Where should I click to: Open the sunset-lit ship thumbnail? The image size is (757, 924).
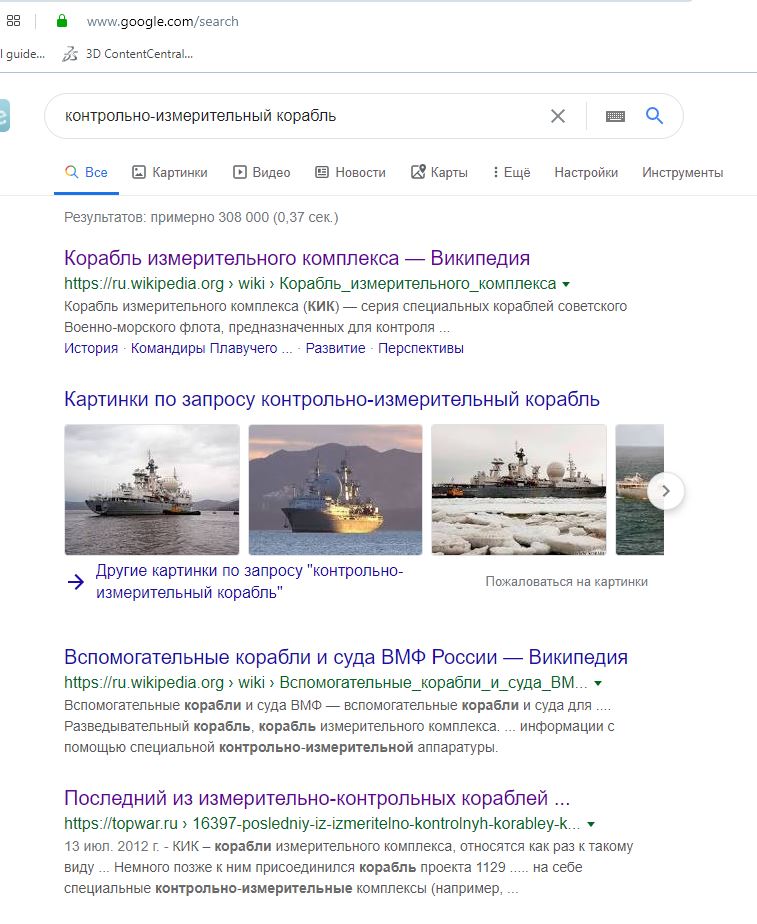335,490
